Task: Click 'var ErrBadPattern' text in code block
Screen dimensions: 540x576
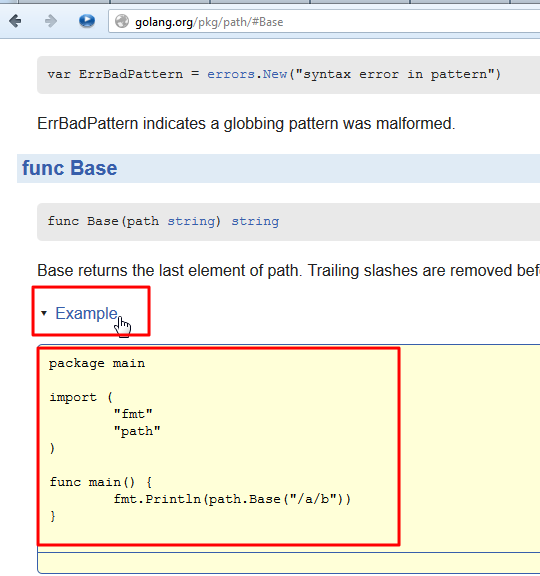Action: [115, 74]
